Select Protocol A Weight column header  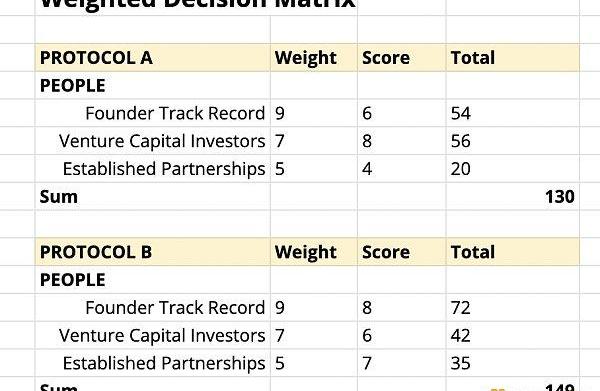pyautogui.click(x=314, y=57)
